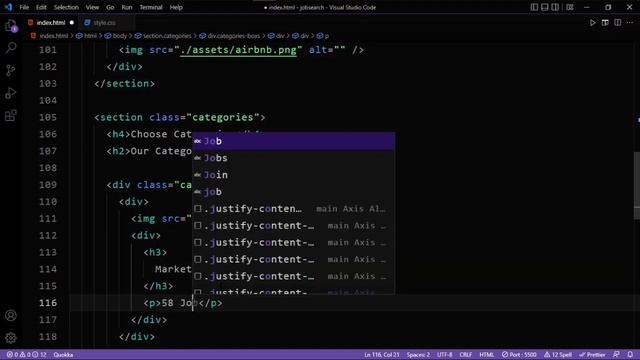Screen dimensions: 640x360
Task: Click Split Editor Right icon
Action: (x=618, y=23)
